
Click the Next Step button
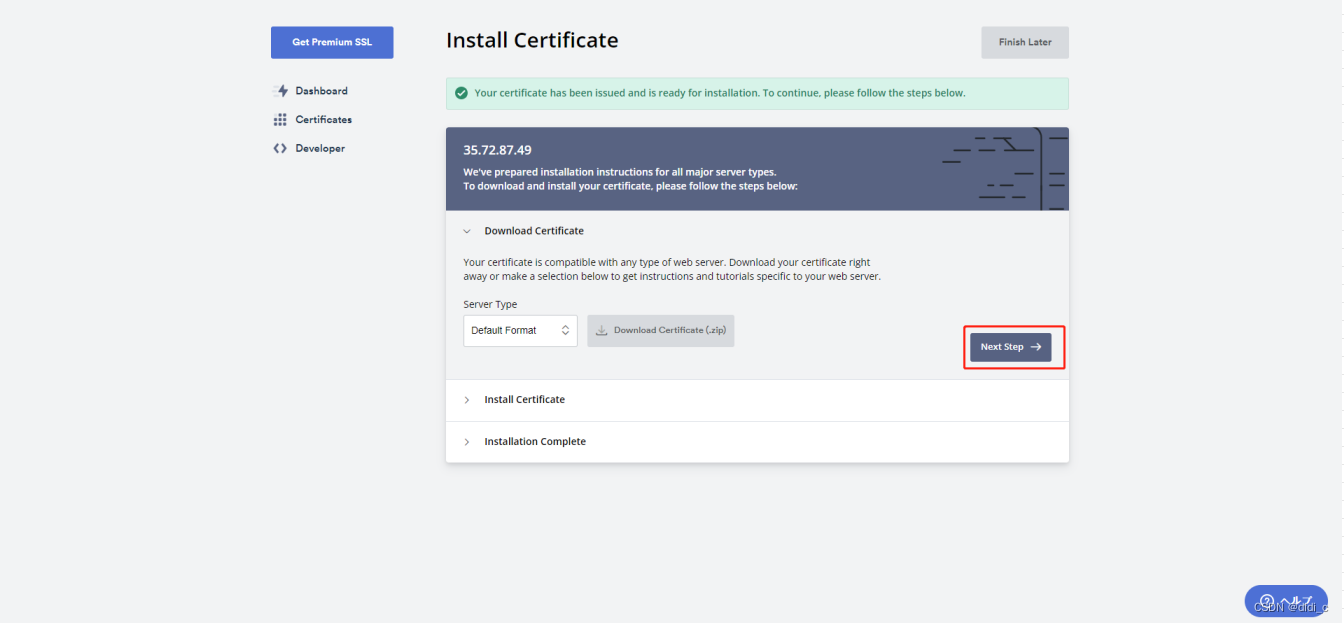(1010, 347)
